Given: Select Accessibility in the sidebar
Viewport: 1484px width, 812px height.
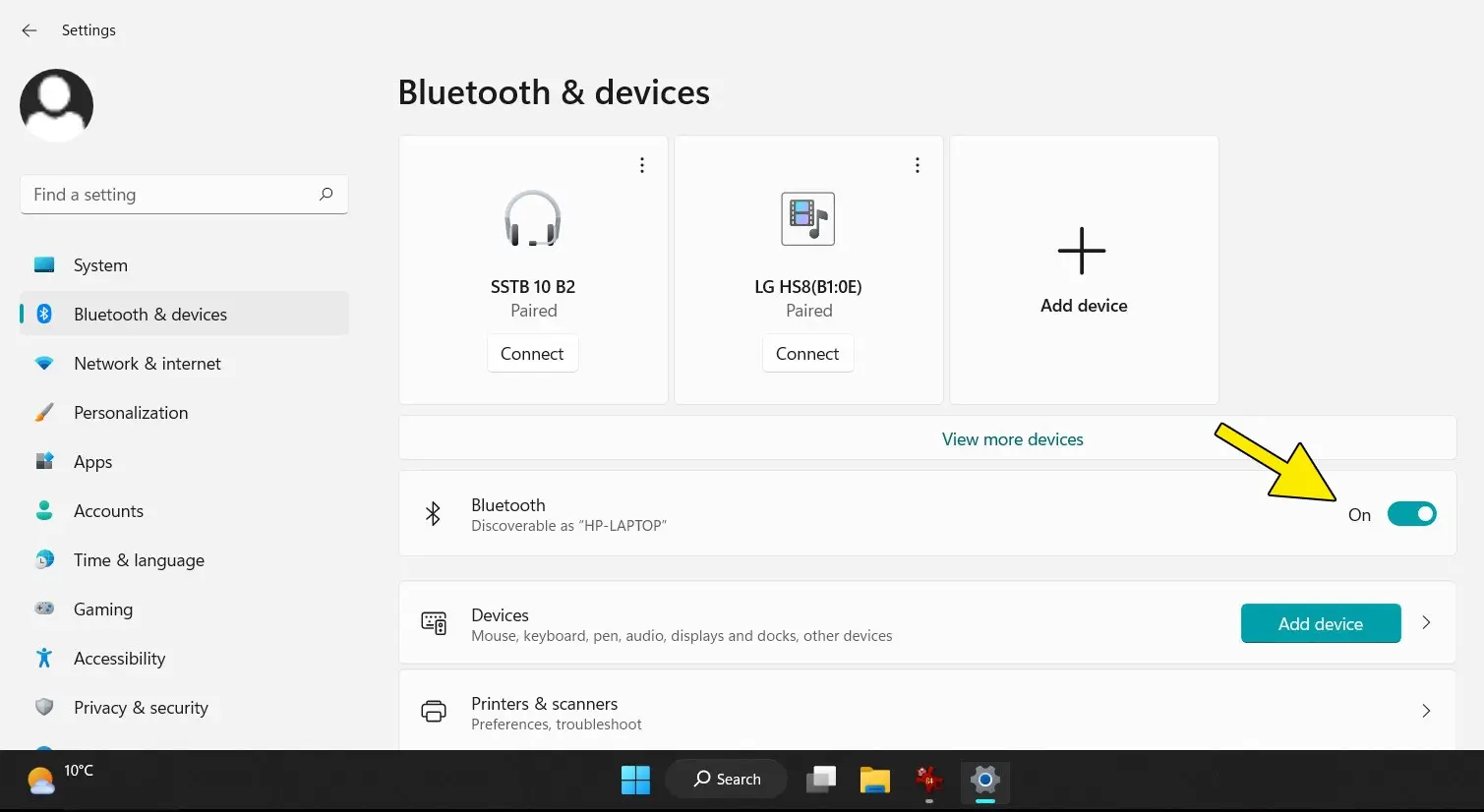Looking at the screenshot, I should click(x=119, y=659).
